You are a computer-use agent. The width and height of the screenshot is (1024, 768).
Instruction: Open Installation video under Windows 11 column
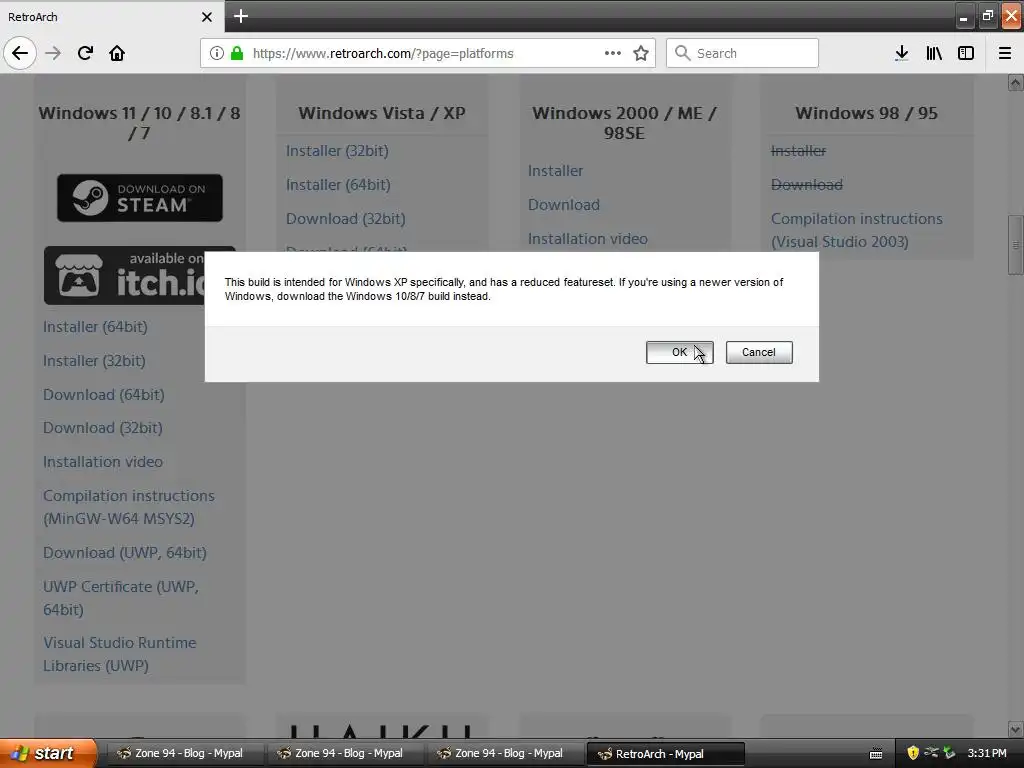coord(103,462)
